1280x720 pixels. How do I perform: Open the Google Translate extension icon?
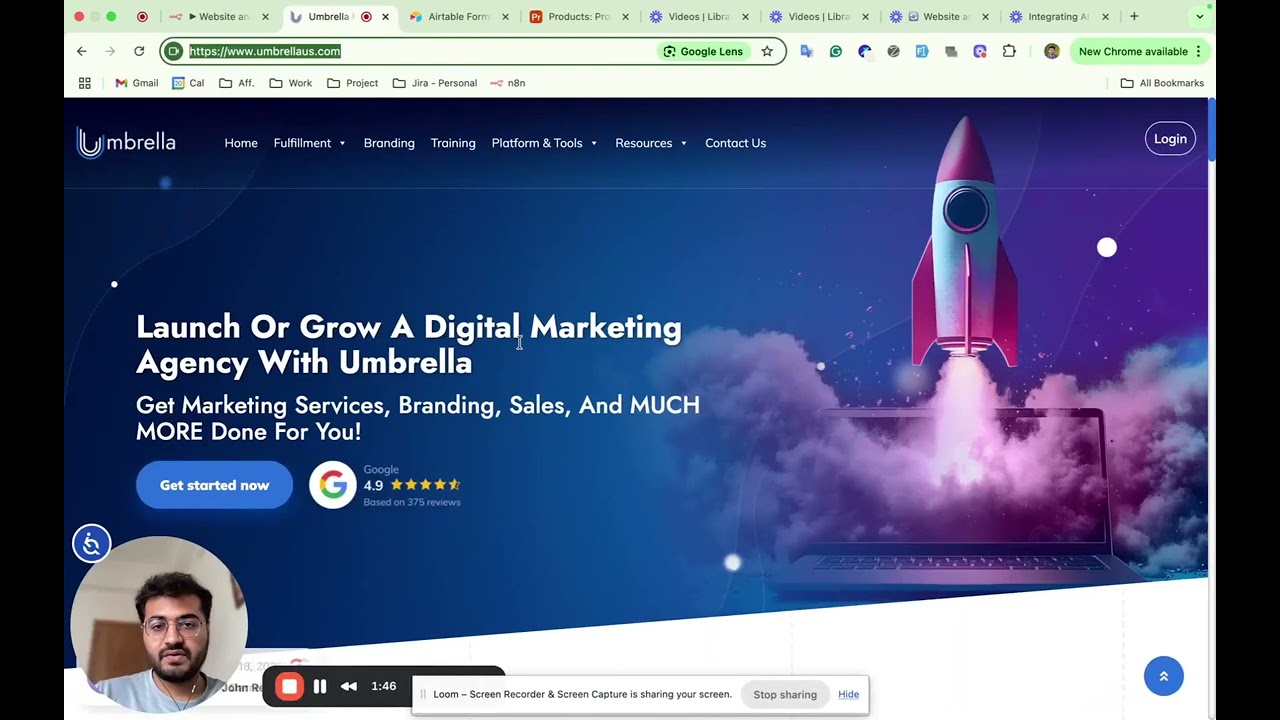tap(807, 51)
